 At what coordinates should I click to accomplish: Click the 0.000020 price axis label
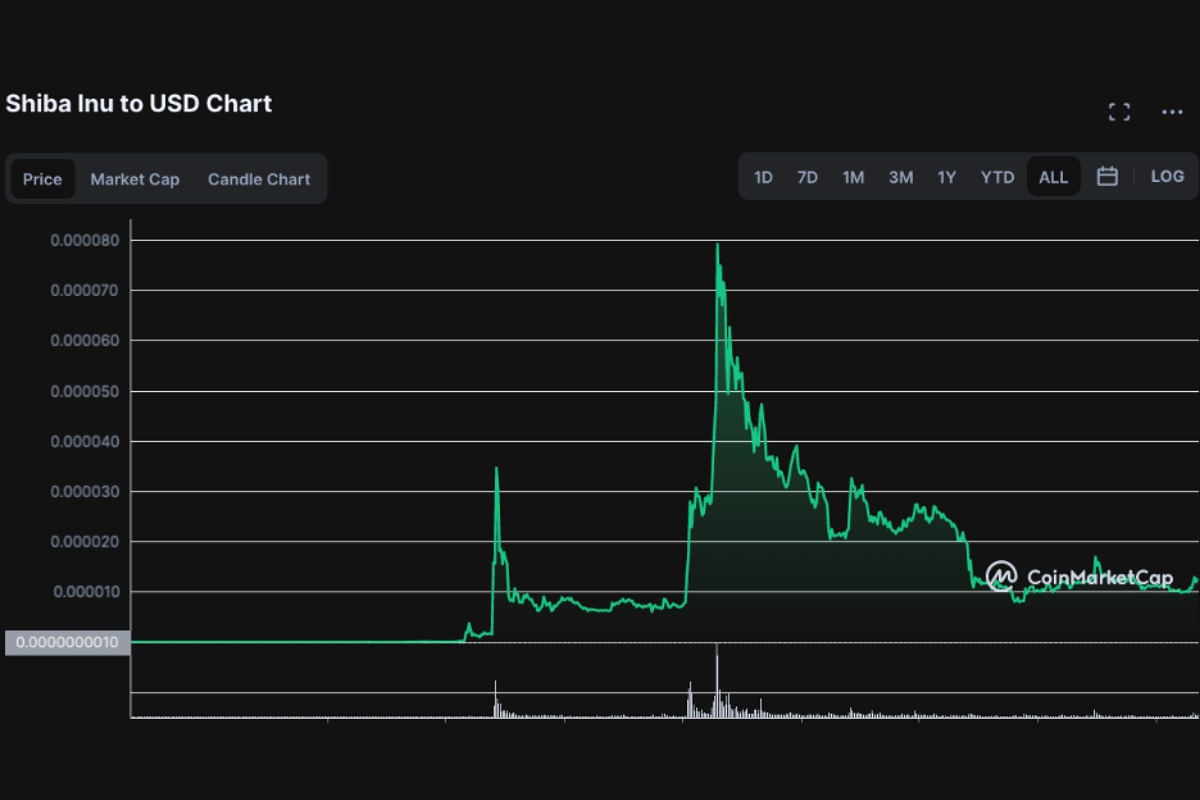pyautogui.click(x=85, y=541)
